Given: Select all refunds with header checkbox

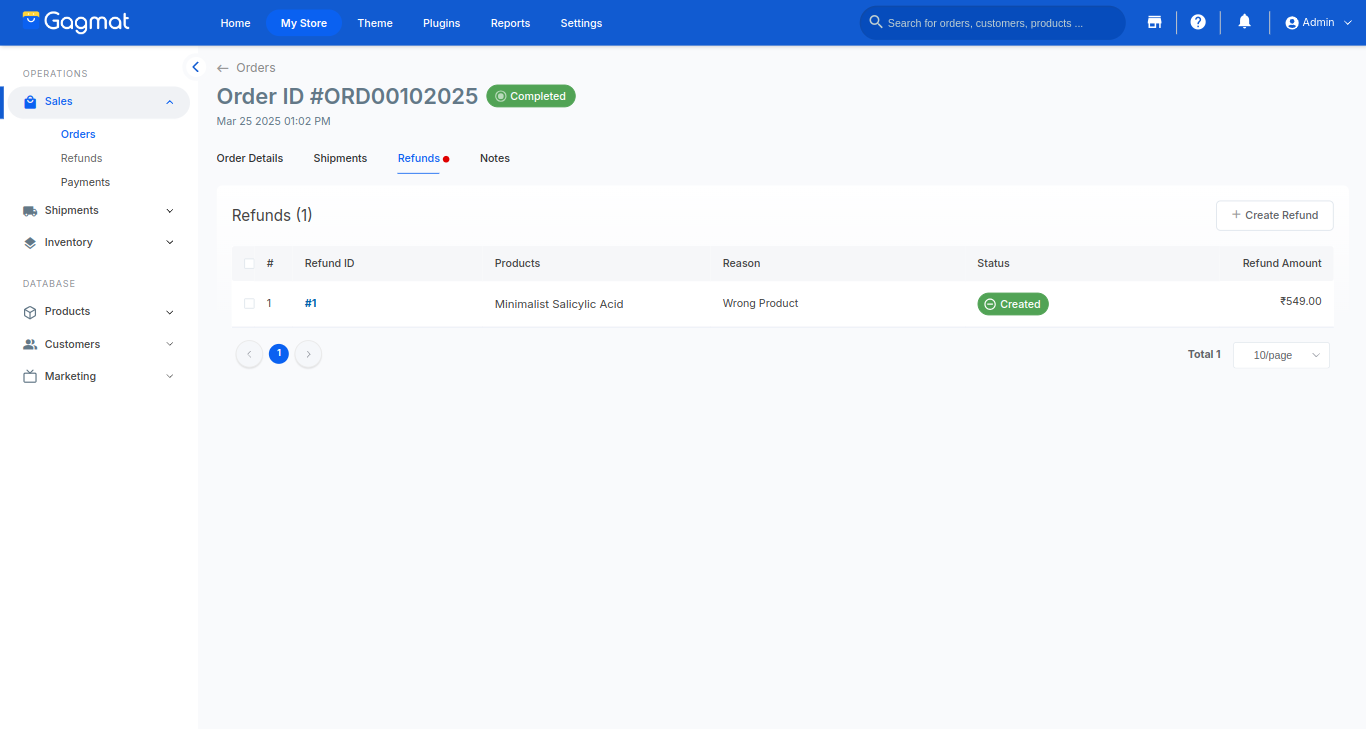Looking at the screenshot, I should click(x=249, y=264).
